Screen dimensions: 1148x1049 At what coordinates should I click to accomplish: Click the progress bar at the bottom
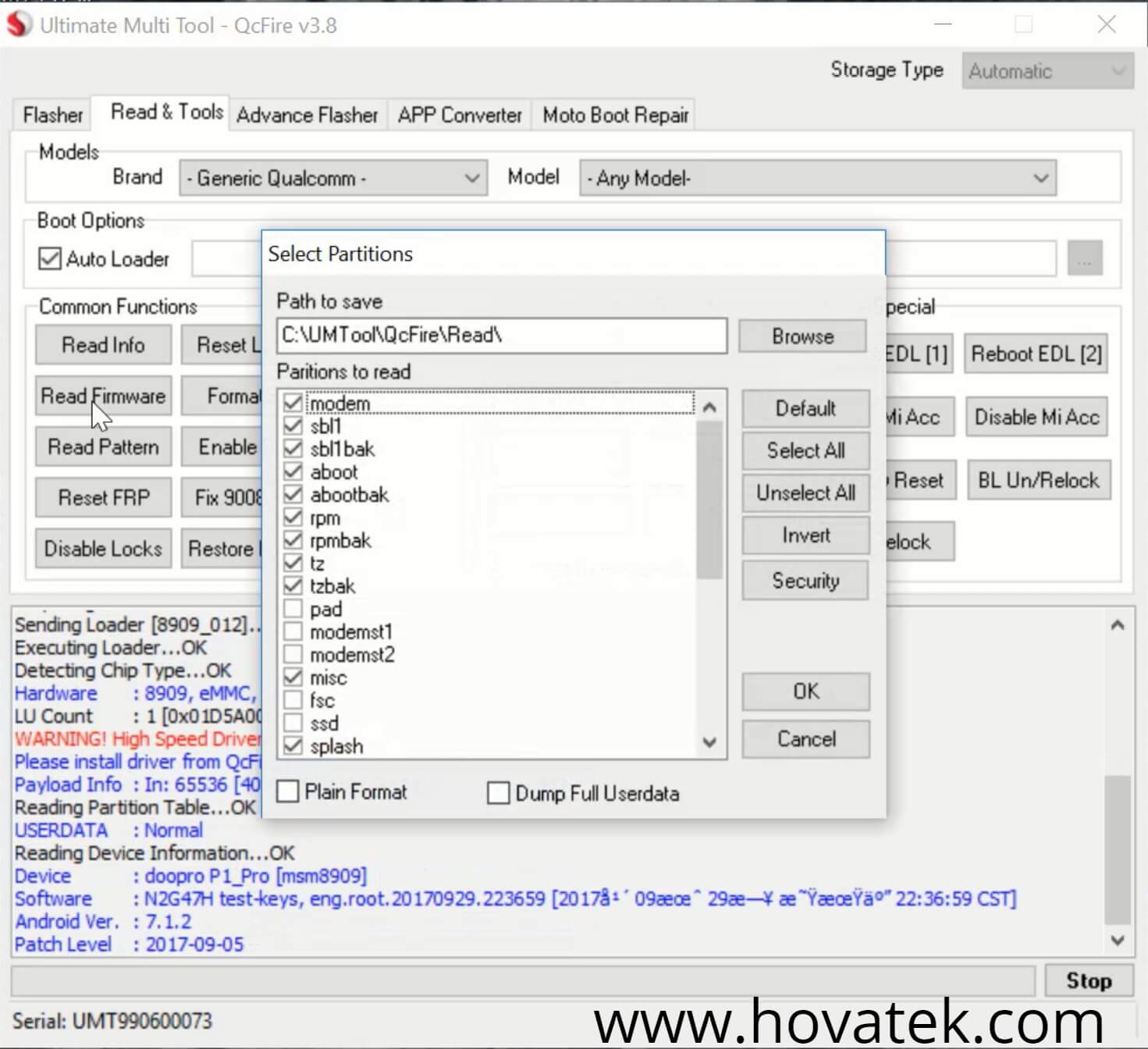point(523,981)
